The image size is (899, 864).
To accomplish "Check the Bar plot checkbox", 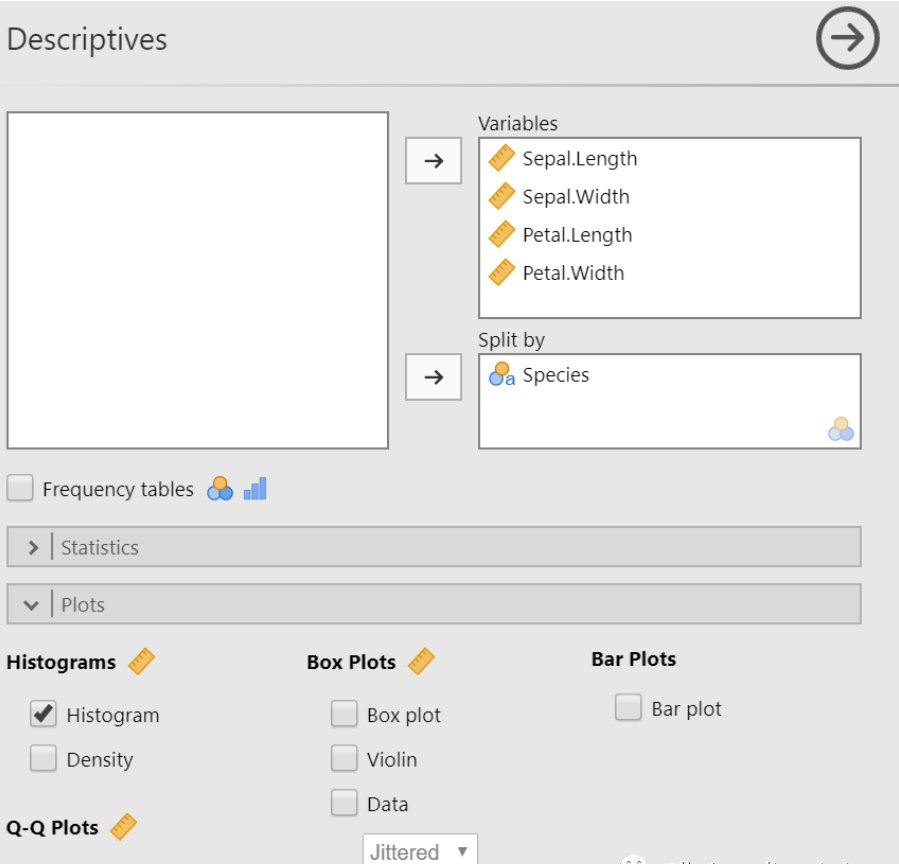I will pyautogui.click(x=628, y=708).
